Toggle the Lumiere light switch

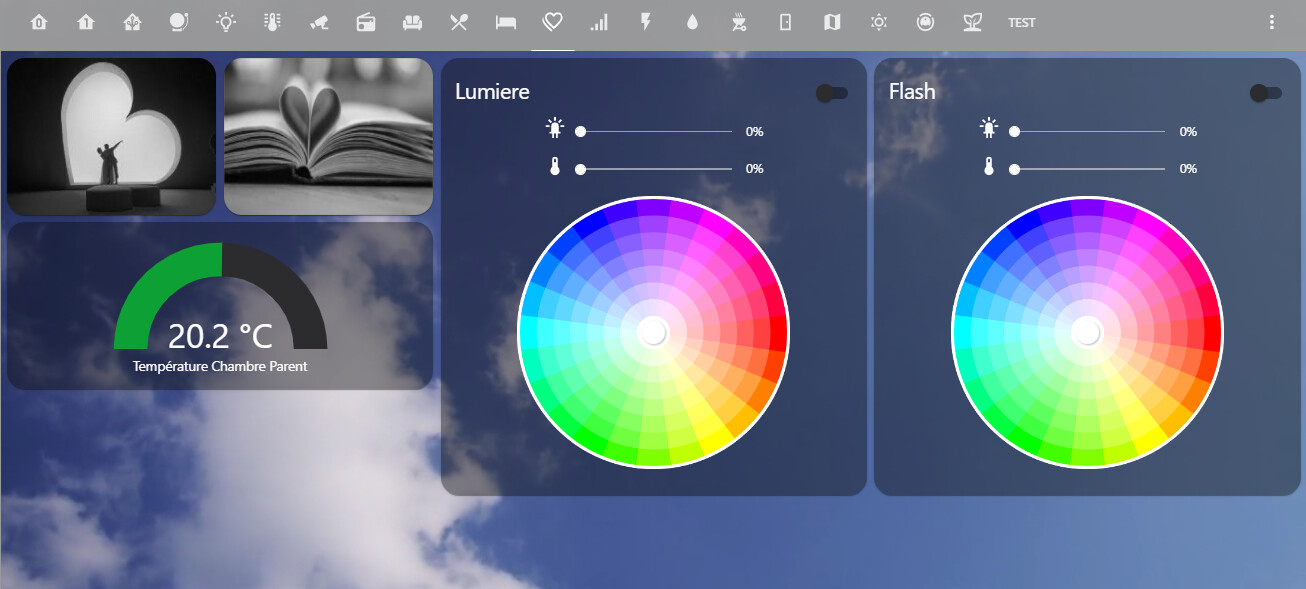pyautogui.click(x=831, y=93)
